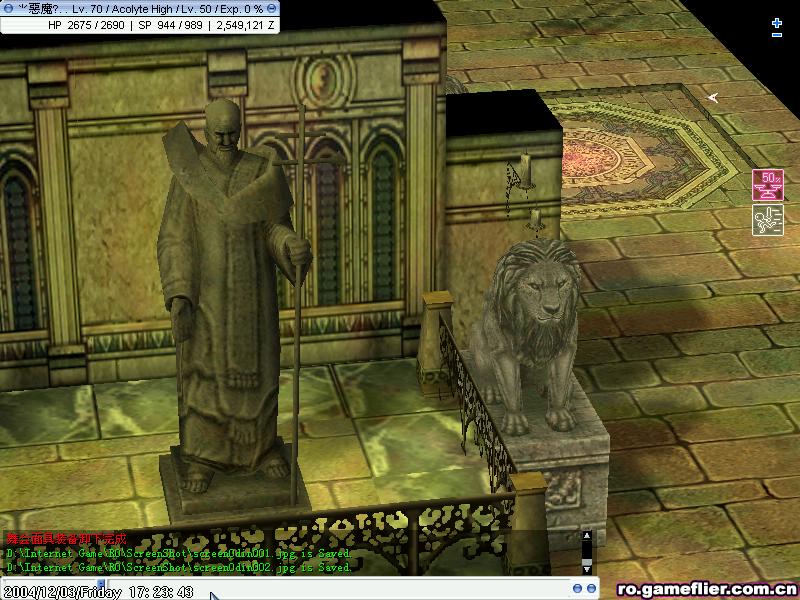Click the red Chinese system message line
The height and width of the screenshot is (600, 800).
(66, 539)
